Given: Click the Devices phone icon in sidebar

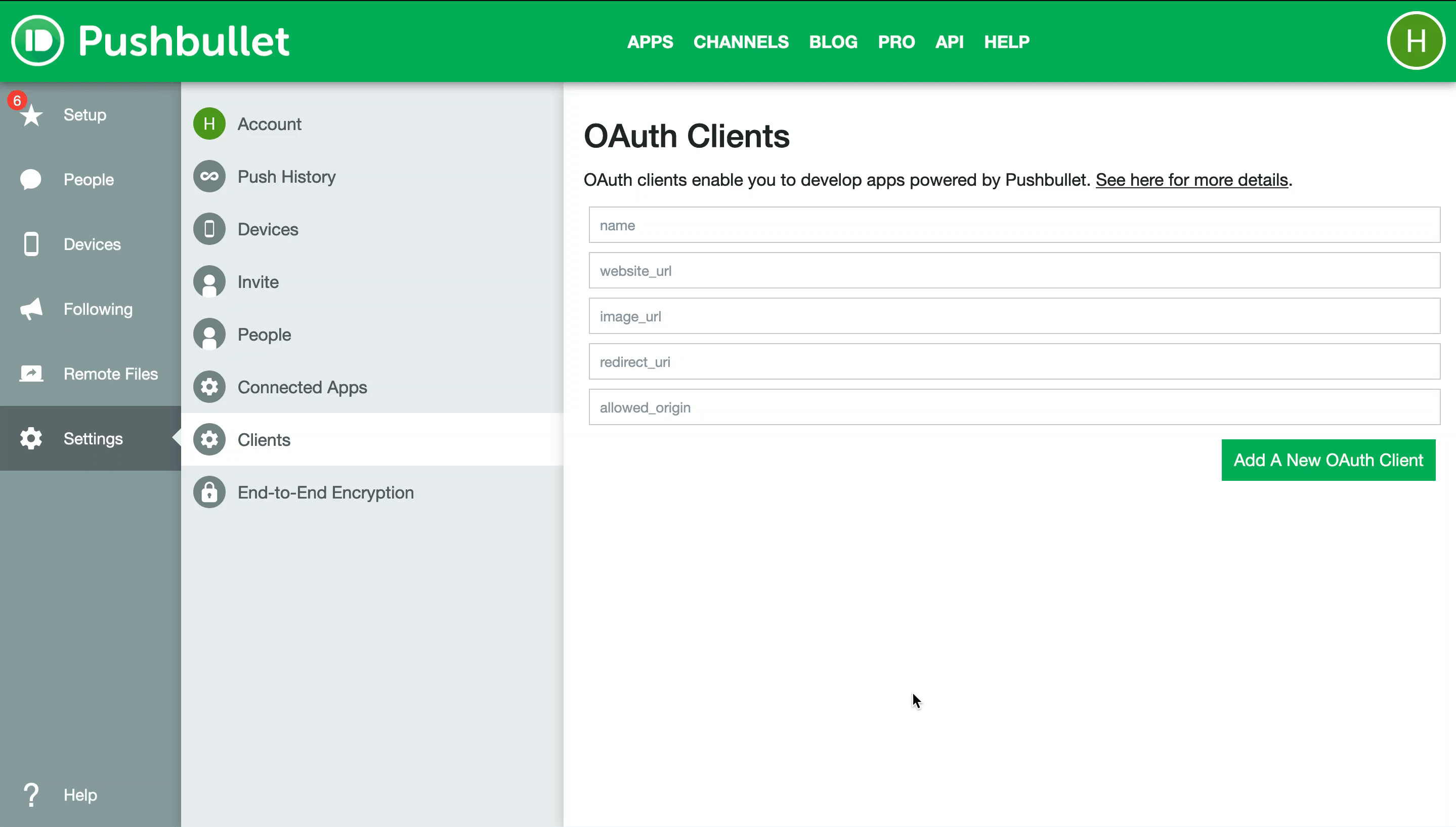Looking at the screenshot, I should (31, 243).
